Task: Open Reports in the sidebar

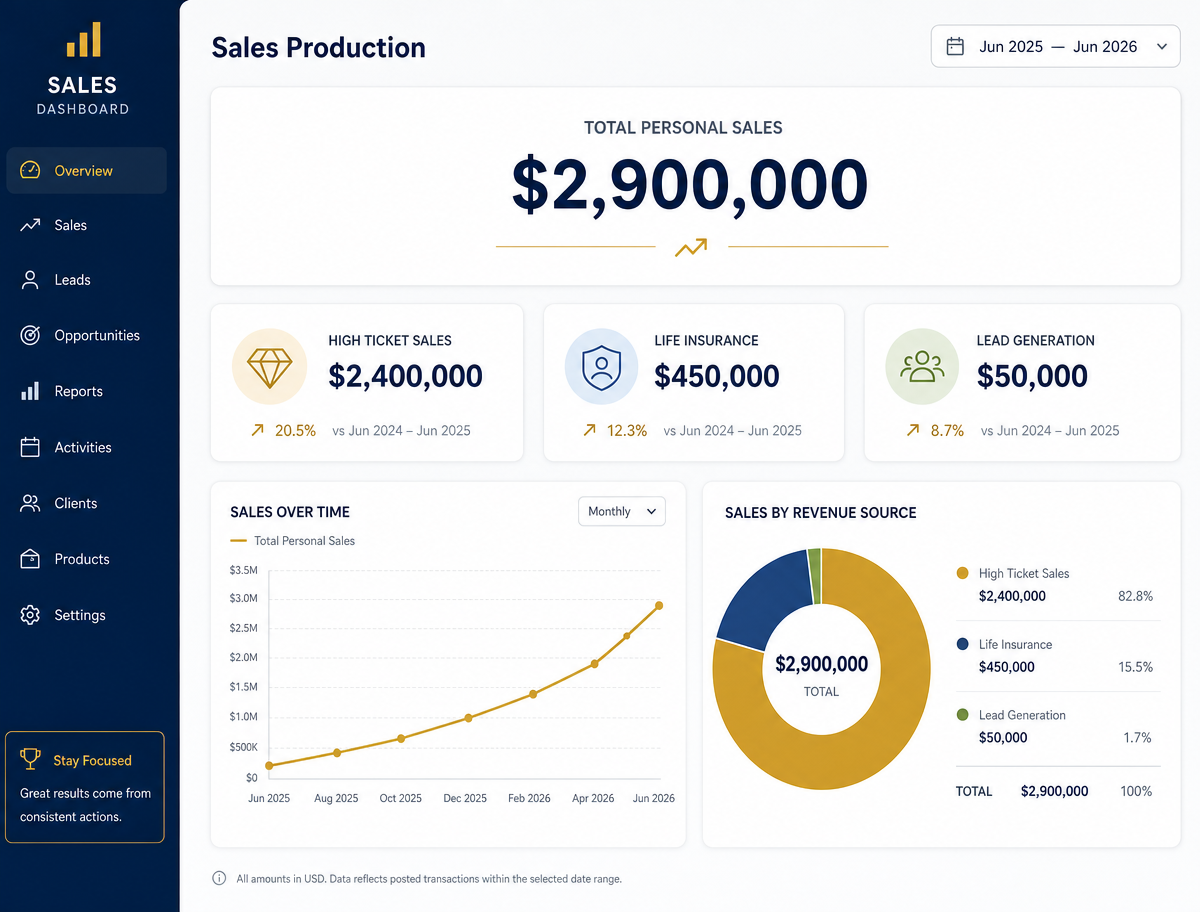Action: tap(86, 391)
